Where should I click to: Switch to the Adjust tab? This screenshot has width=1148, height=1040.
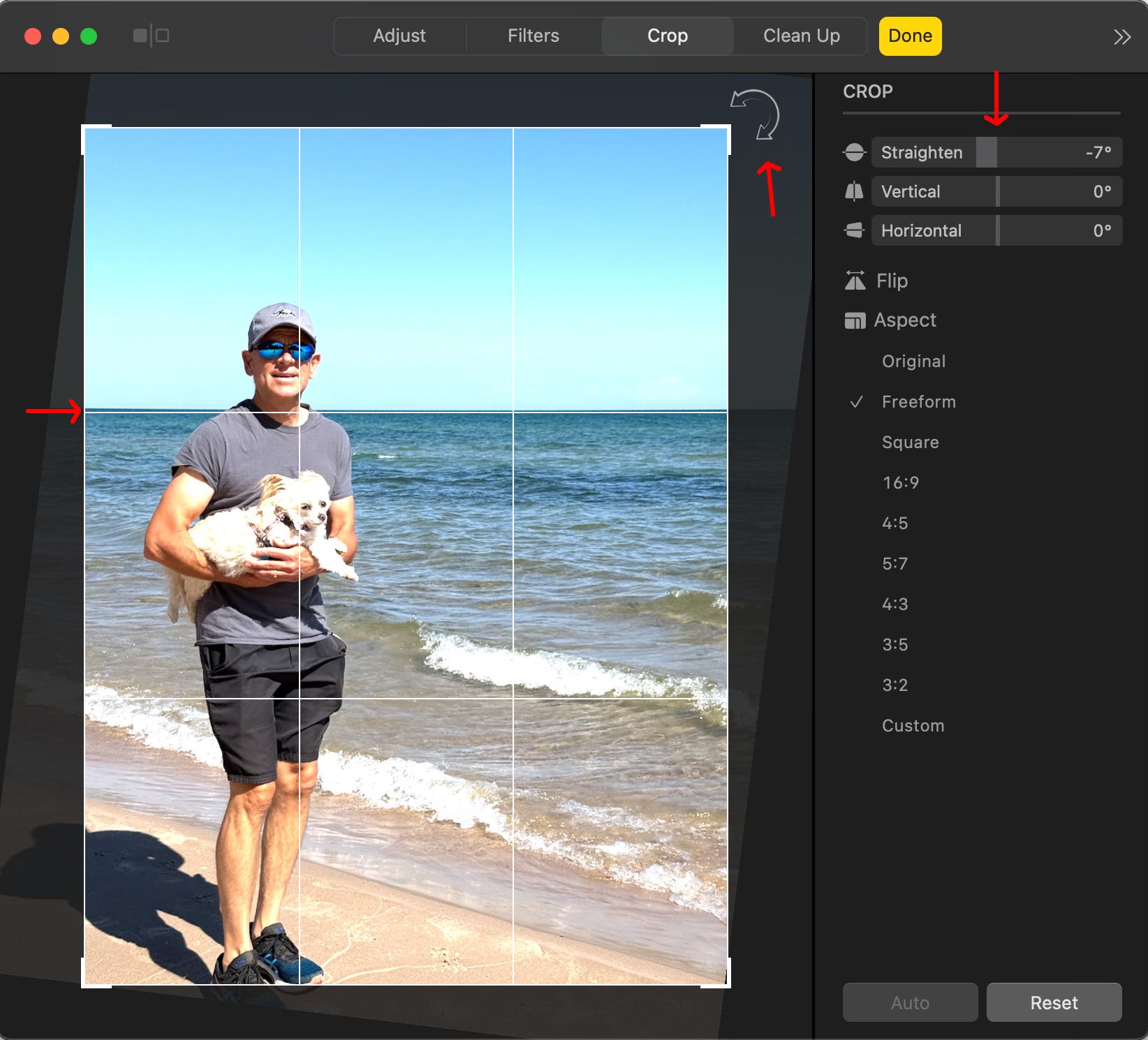click(399, 36)
